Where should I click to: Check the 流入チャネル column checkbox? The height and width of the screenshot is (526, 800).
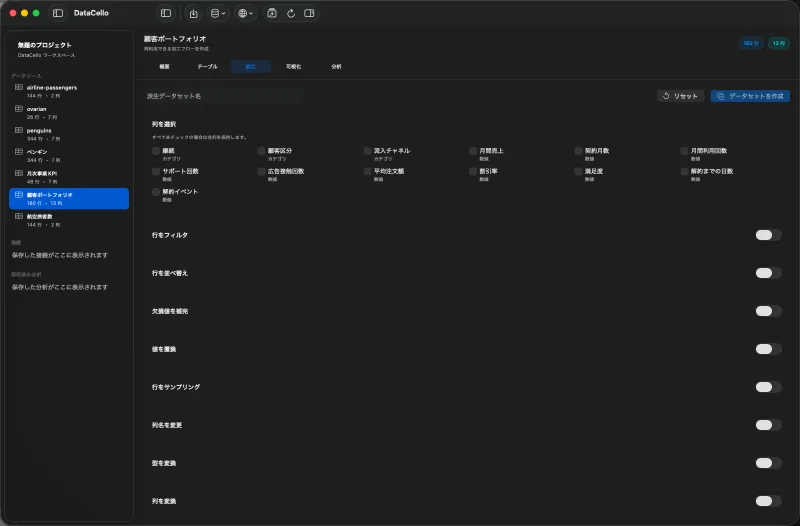pyautogui.click(x=367, y=151)
